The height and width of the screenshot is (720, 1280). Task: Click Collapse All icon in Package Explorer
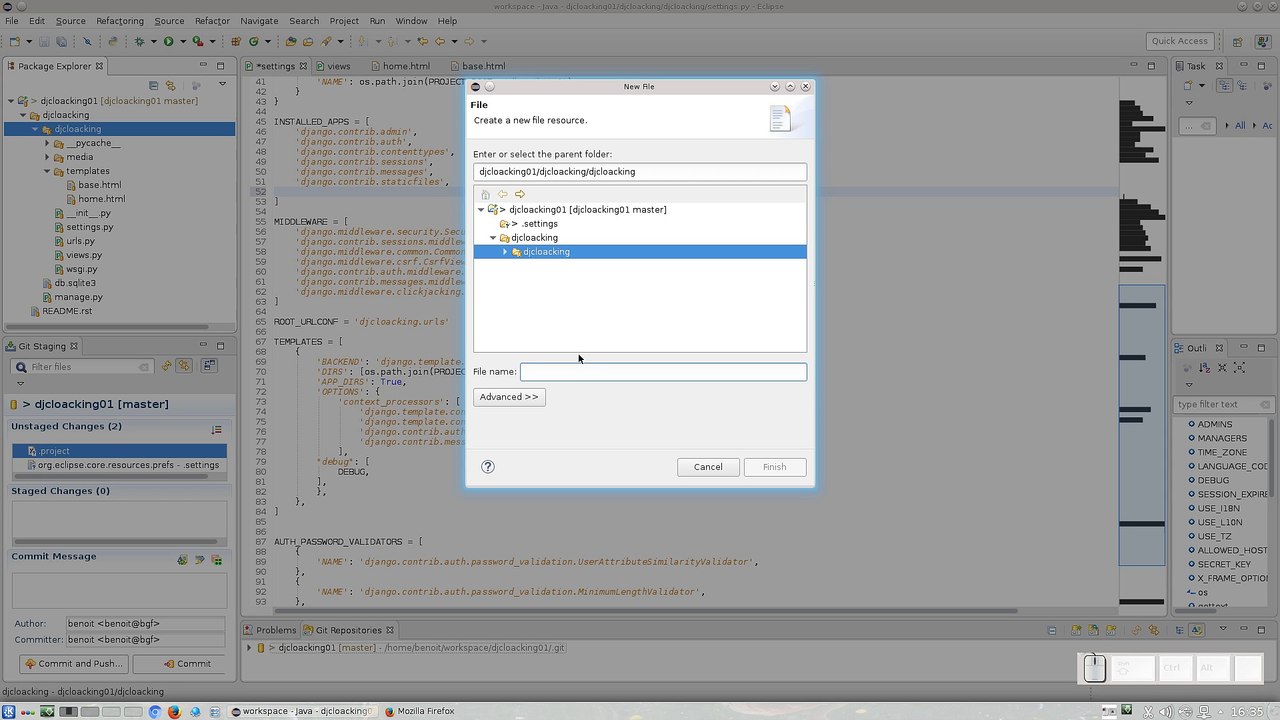153,86
